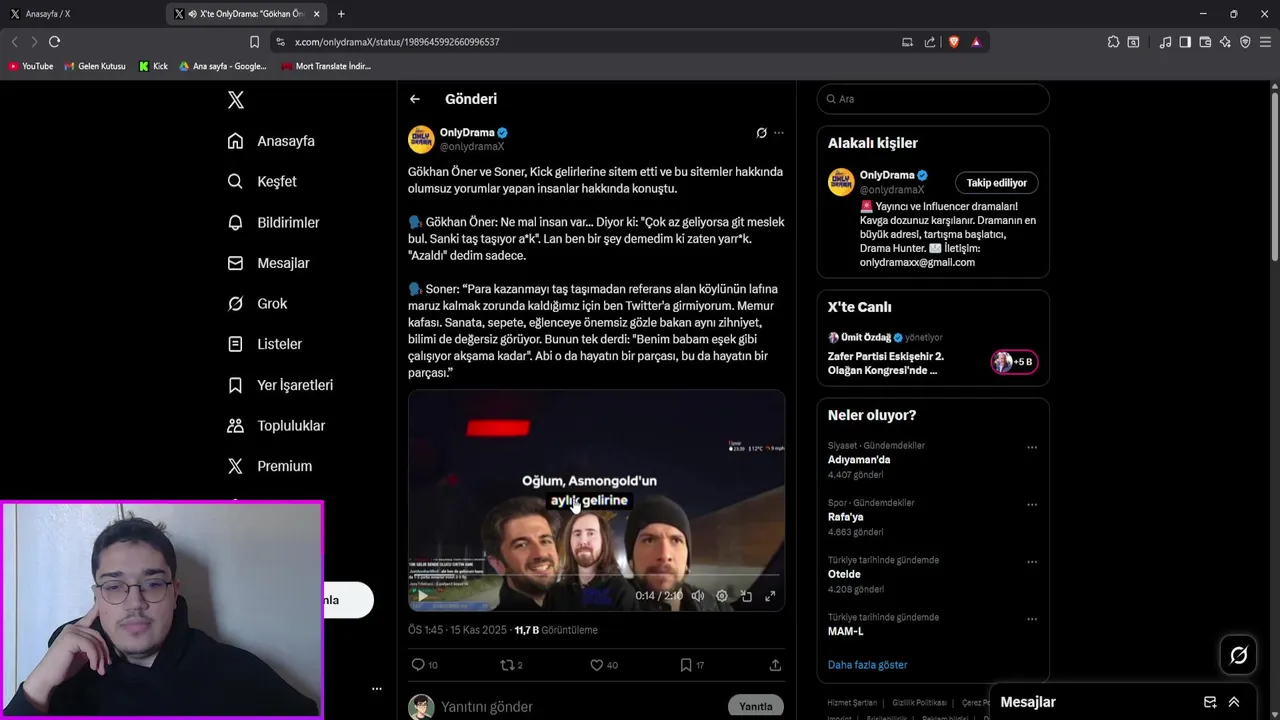Screen dimensions: 1280x720
Task: Click the Yanıtla button
Action: 756,707
